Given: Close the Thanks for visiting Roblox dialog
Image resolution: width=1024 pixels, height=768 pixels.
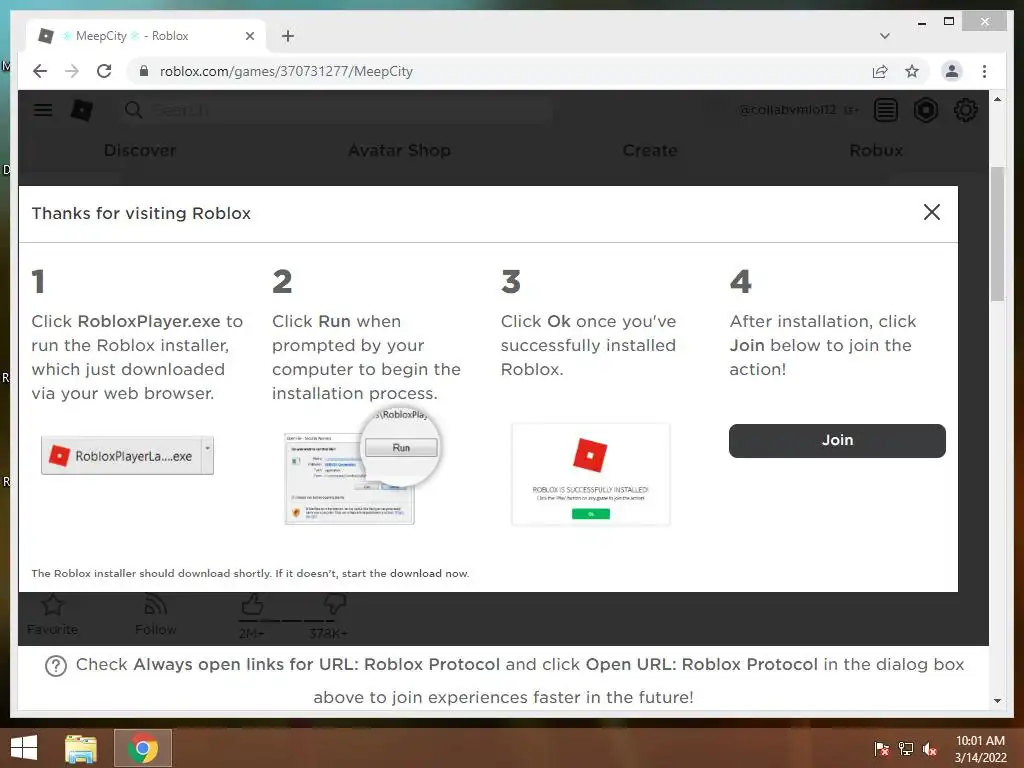Looking at the screenshot, I should point(932,212).
